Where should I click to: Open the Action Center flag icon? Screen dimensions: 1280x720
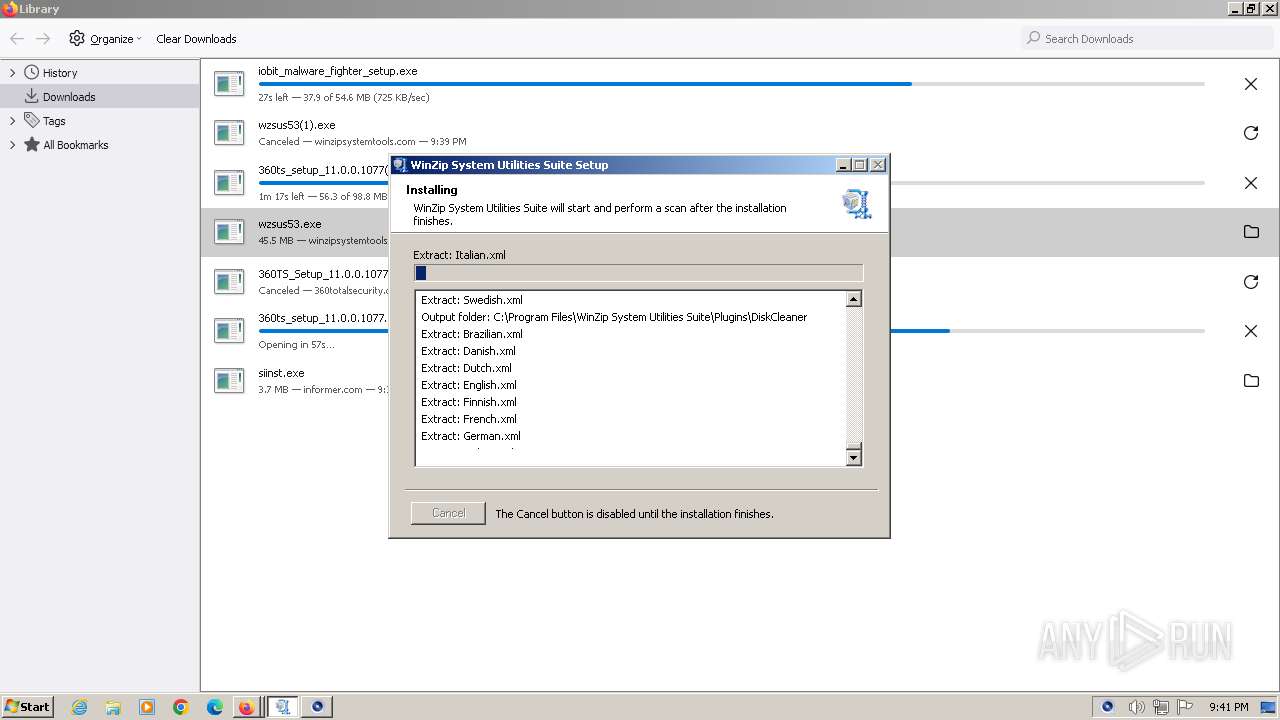[x=1184, y=707]
